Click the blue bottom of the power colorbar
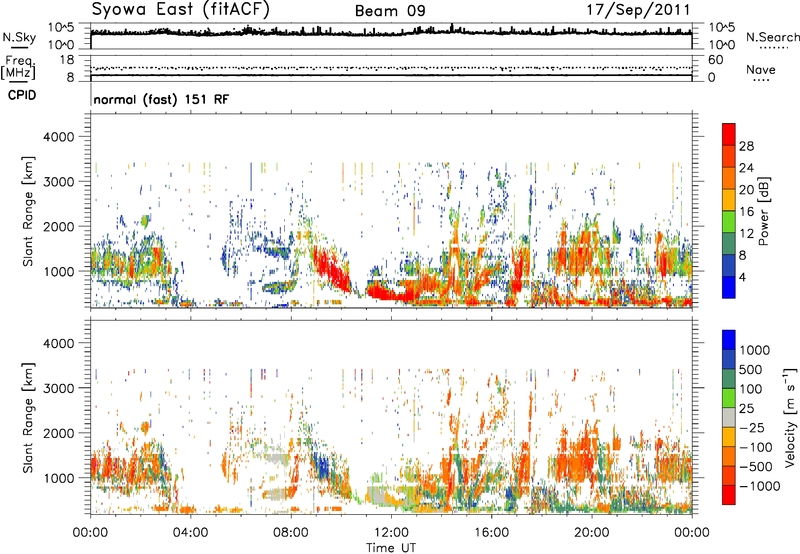 pos(729,289)
